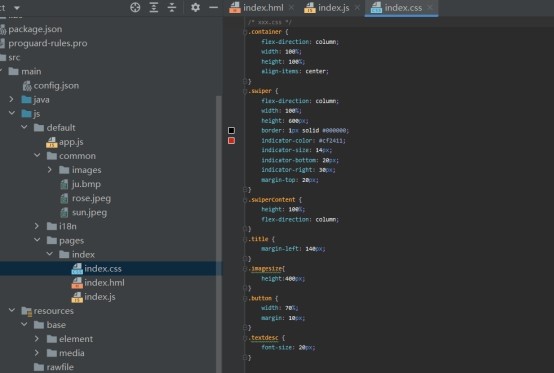The height and width of the screenshot is (373, 554).
Task: Expand the images folder chevron
Action: coord(50,170)
